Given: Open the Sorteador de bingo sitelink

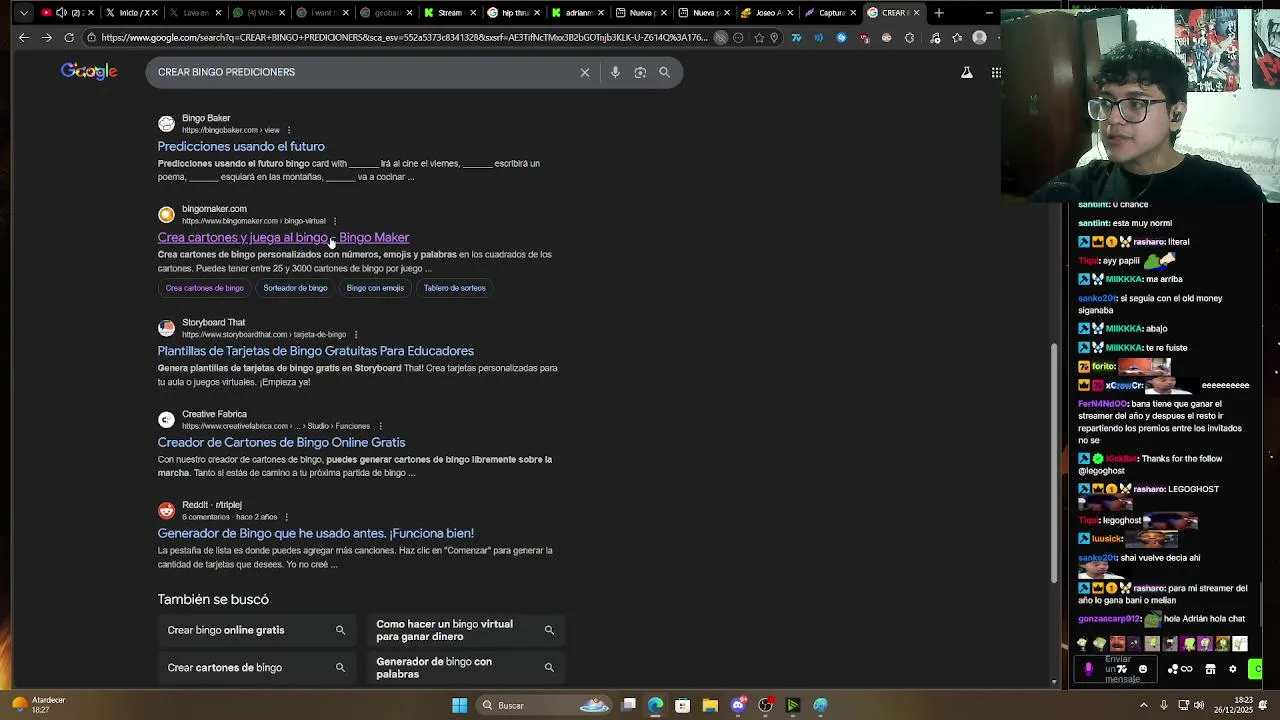Looking at the screenshot, I should 295,288.
